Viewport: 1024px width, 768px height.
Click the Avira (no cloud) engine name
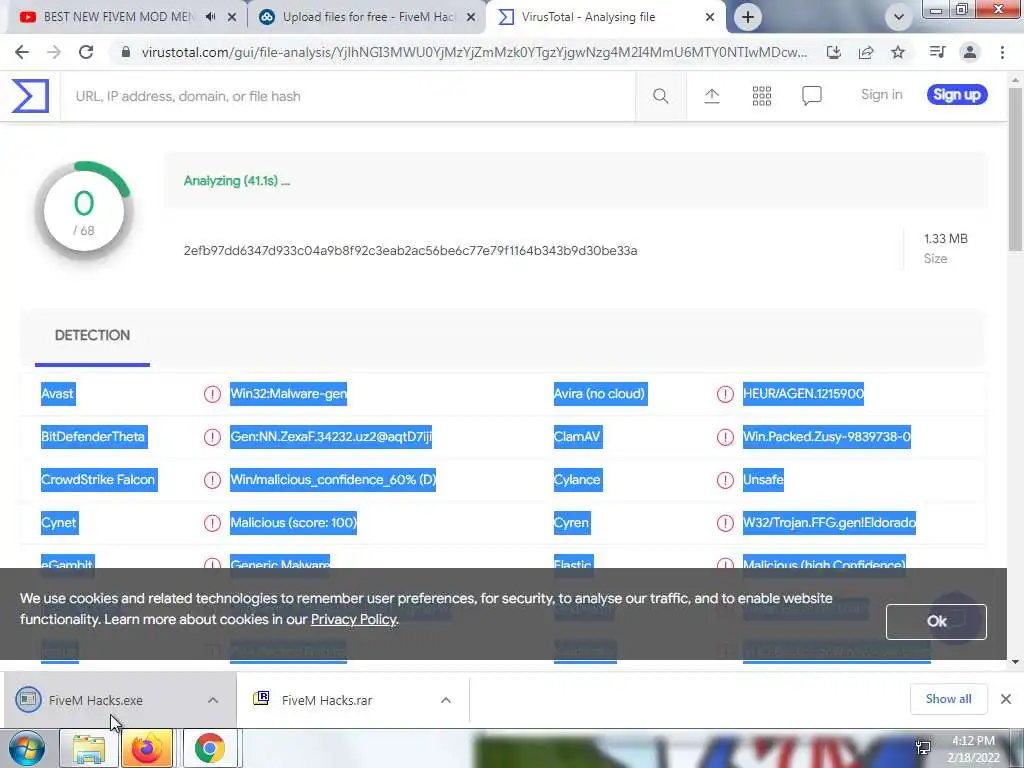[x=600, y=394]
